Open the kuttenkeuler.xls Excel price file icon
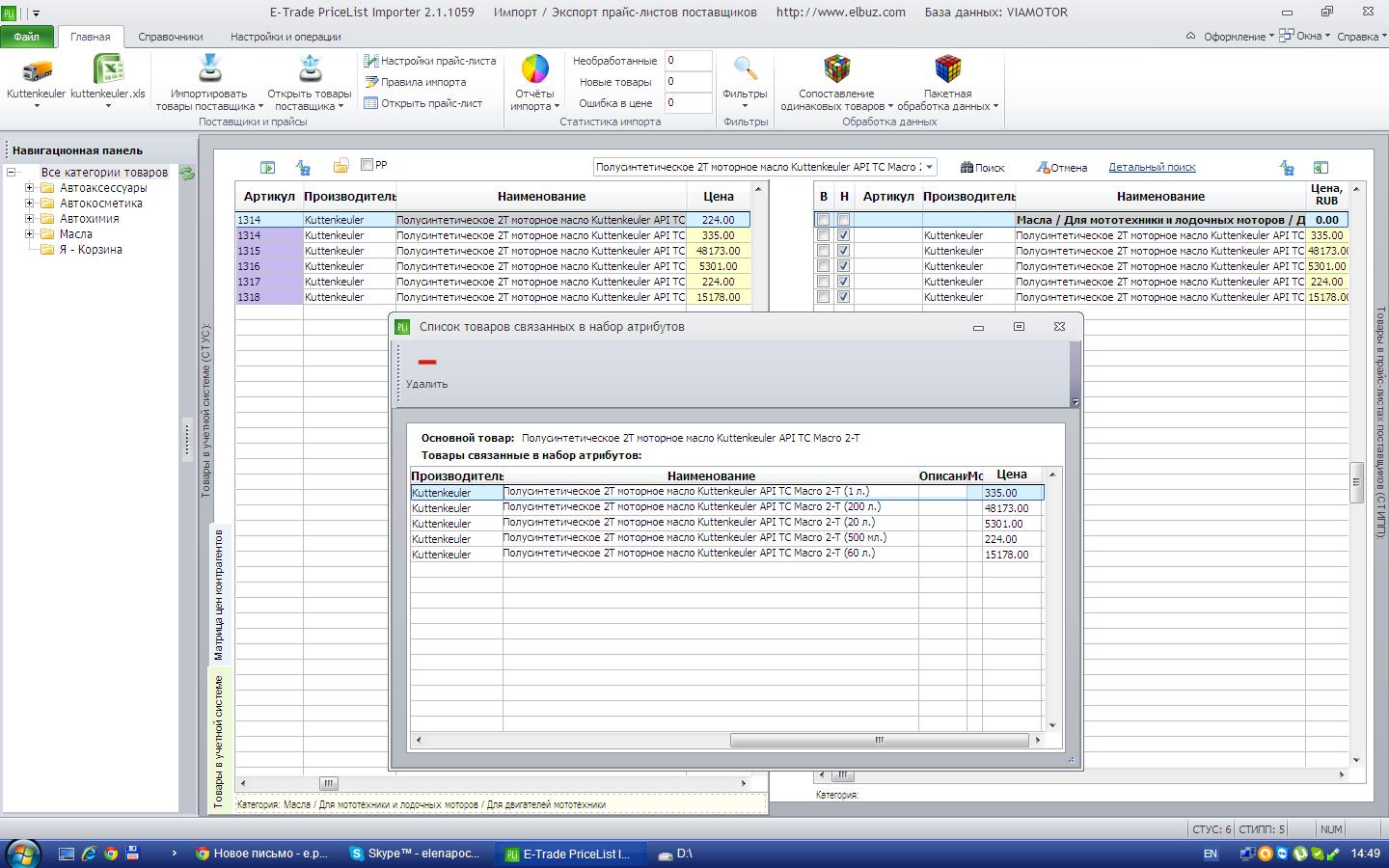 click(107, 70)
